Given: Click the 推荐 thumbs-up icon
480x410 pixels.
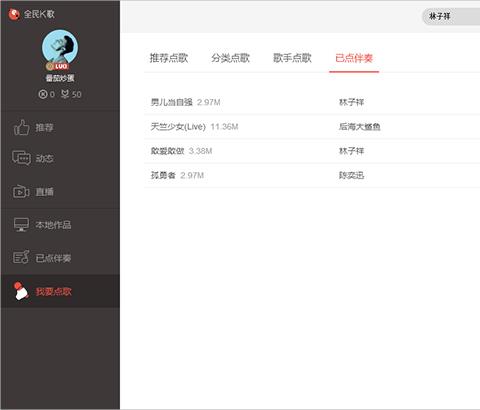Looking at the screenshot, I should click(21, 127).
